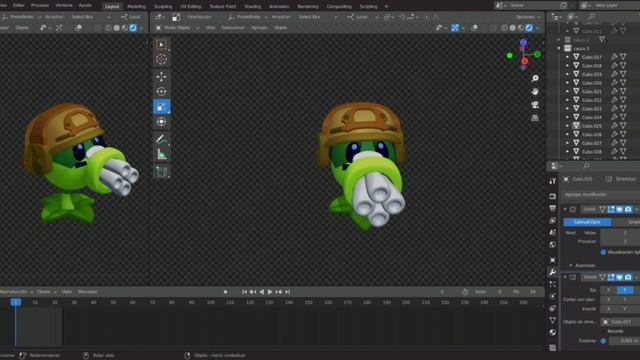This screenshot has height=360, width=640.
Task: Toggle Subdiv modifier viewport display visibility
Action: 620,209
